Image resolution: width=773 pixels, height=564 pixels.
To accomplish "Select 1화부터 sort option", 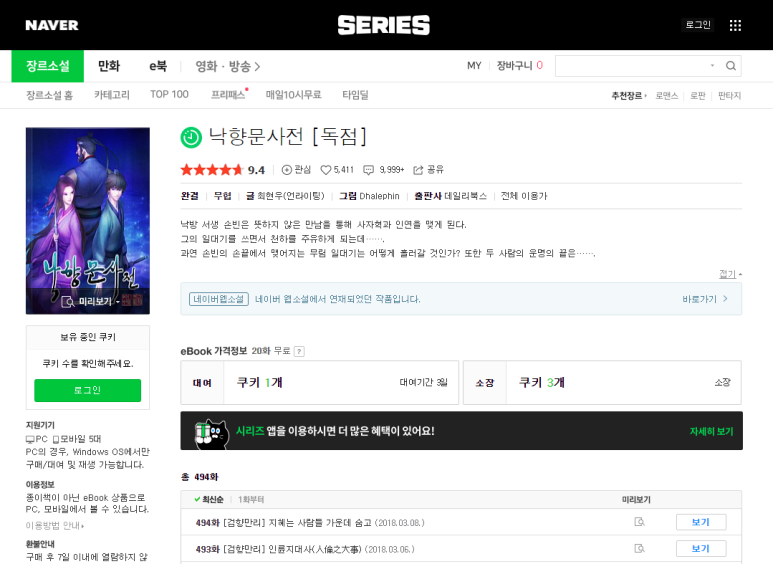I will click(251, 499).
